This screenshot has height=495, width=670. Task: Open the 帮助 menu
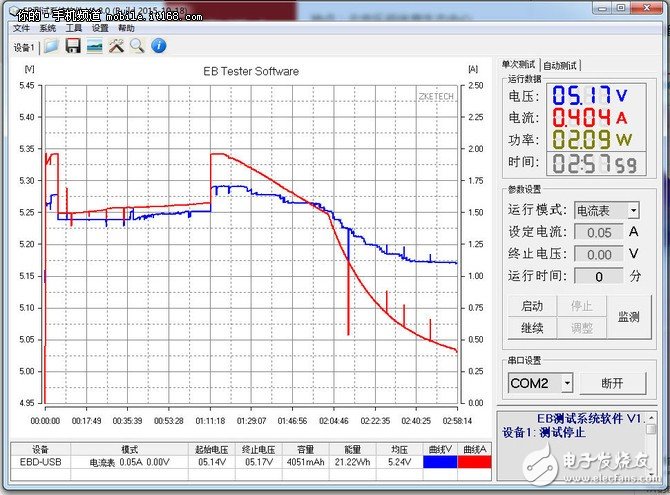126,29
